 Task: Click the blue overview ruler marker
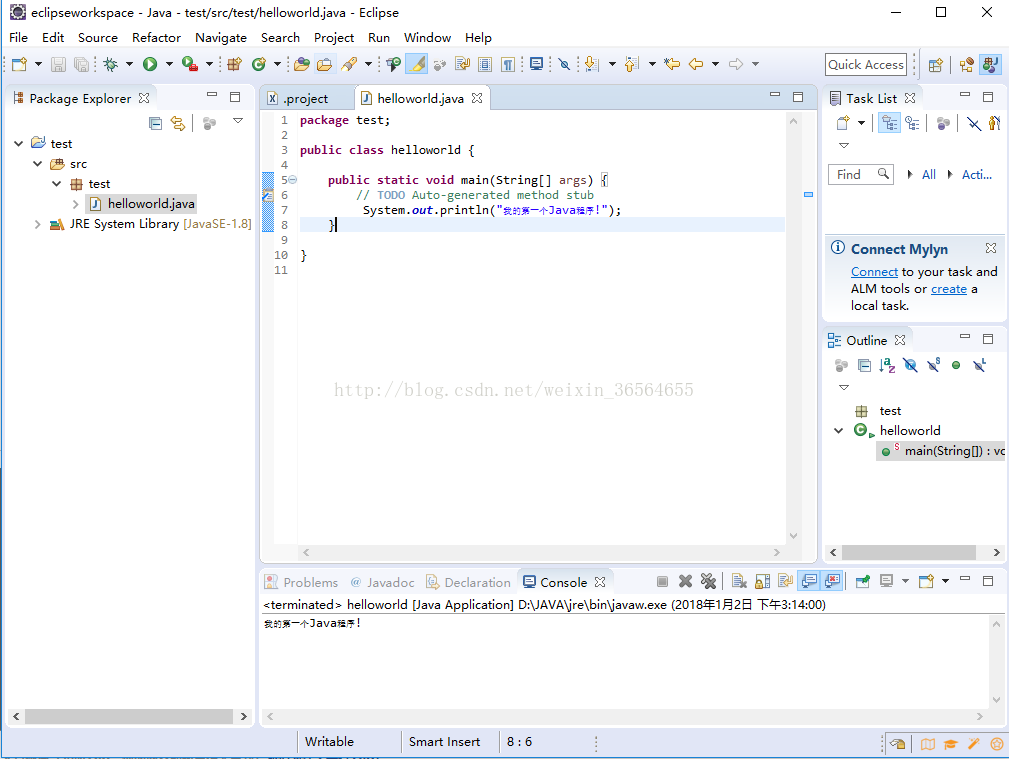click(808, 194)
